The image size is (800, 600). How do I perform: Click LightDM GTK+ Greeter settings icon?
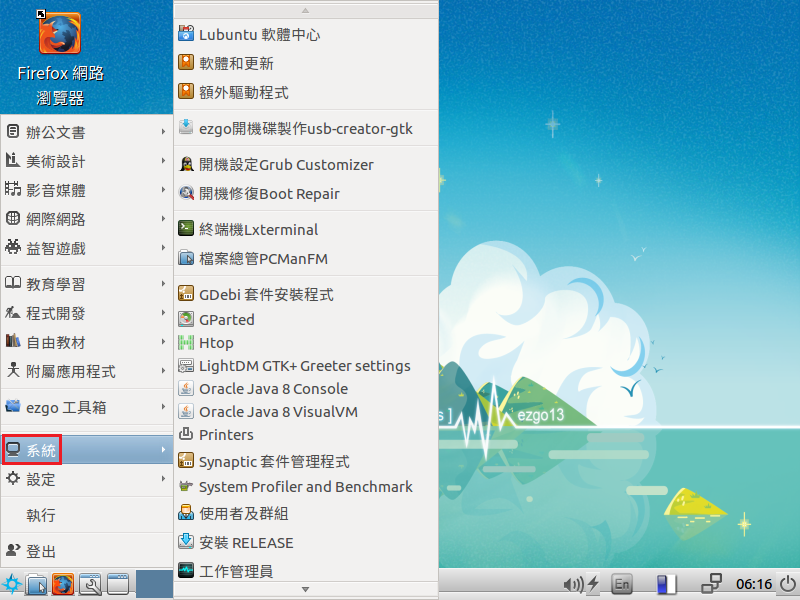(186, 365)
